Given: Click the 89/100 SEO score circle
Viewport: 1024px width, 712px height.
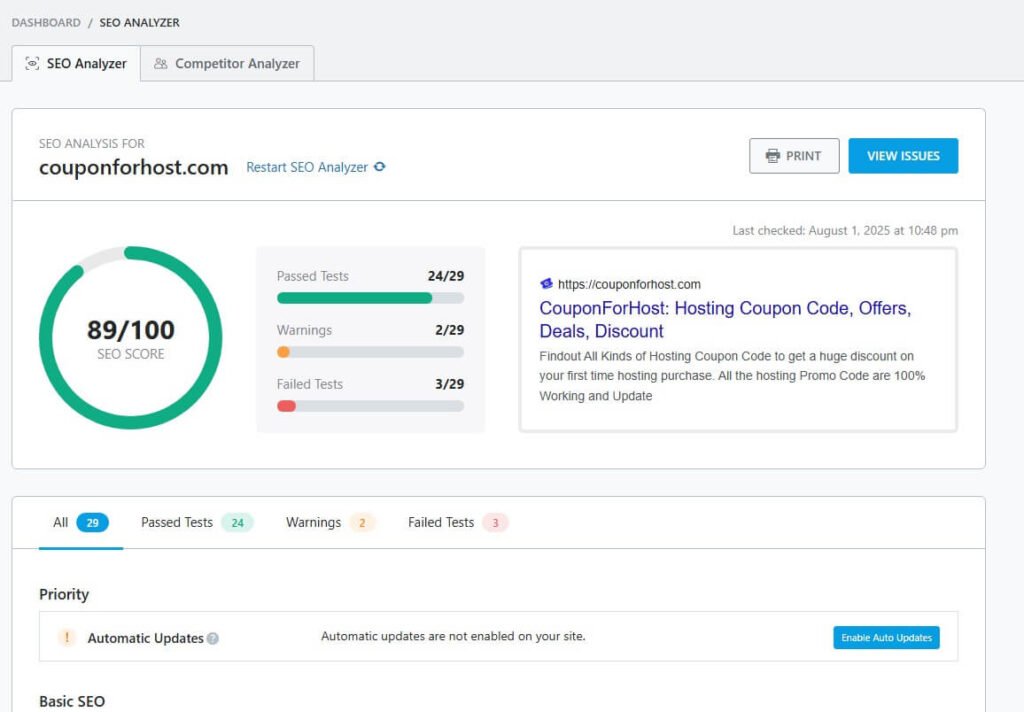Looking at the screenshot, I should point(131,338).
